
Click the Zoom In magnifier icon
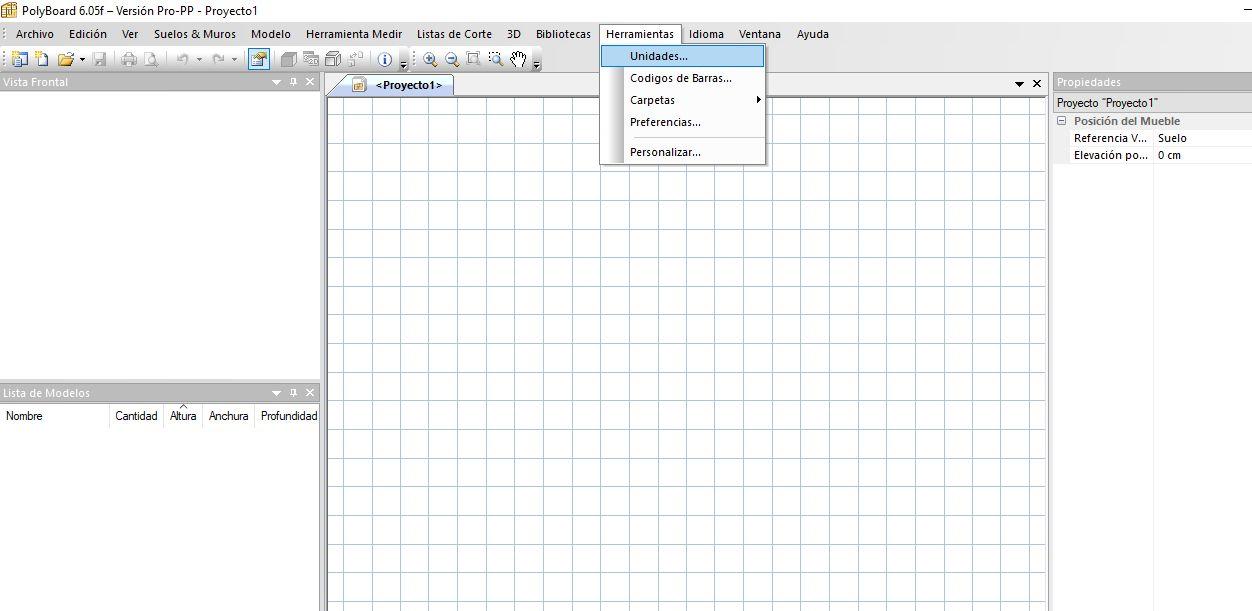pos(430,59)
